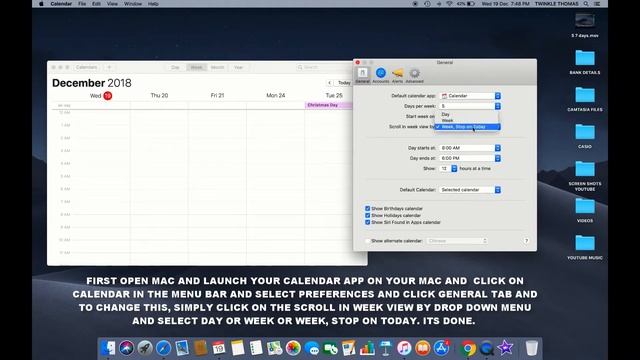This screenshot has height=360, width=640.
Task: Open Finder from the dock
Action: click(x=108, y=348)
